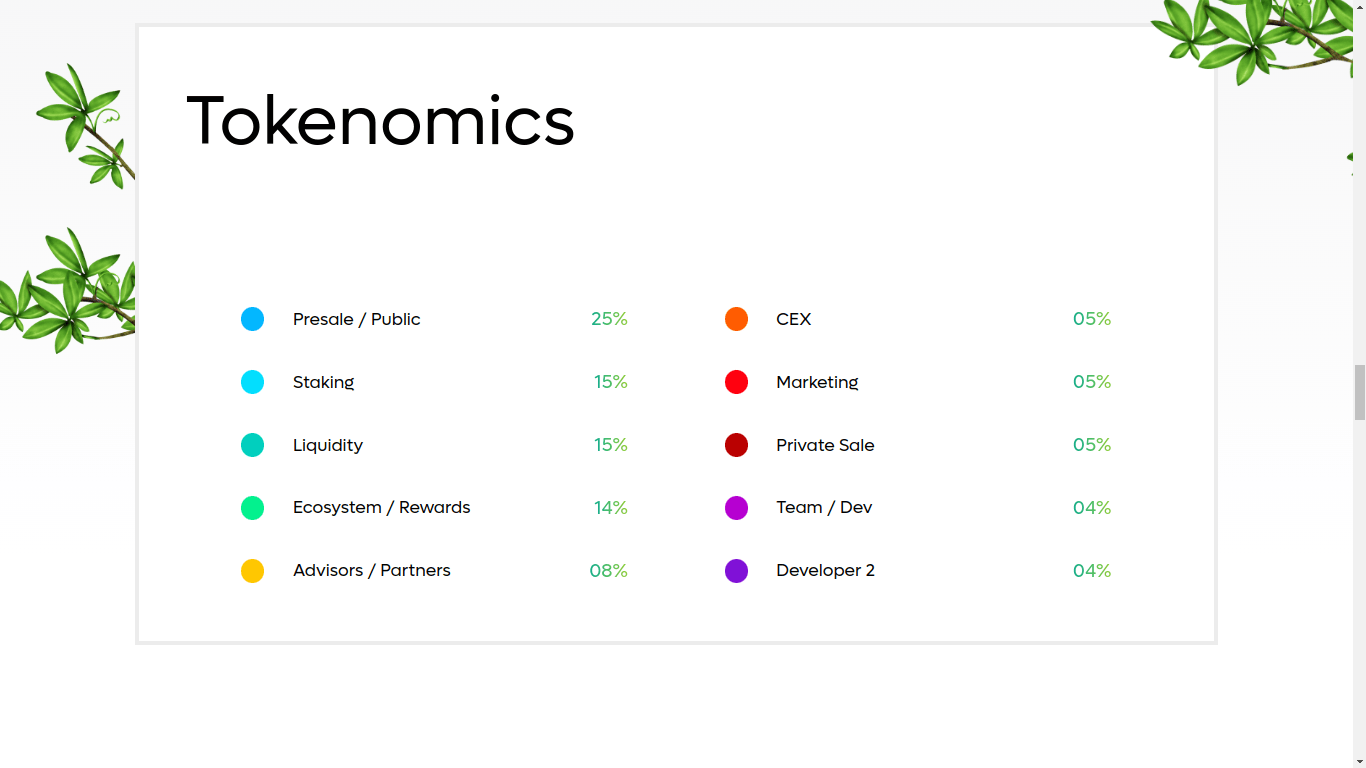Viewport: 1366px width, 768px height.
Task: Click the yellow Advisors / Partners dot
Action: (252, 571)
